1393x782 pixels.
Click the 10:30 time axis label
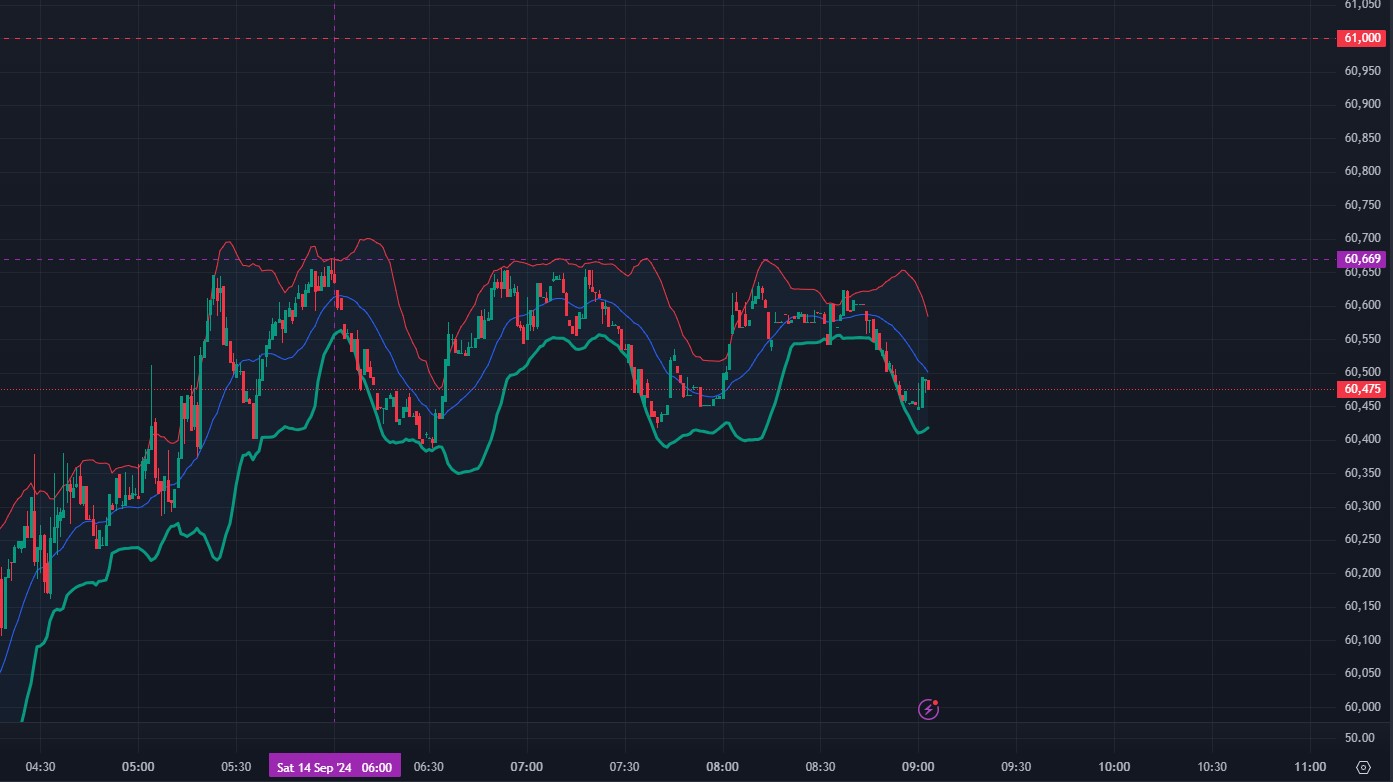point(1212,767)
